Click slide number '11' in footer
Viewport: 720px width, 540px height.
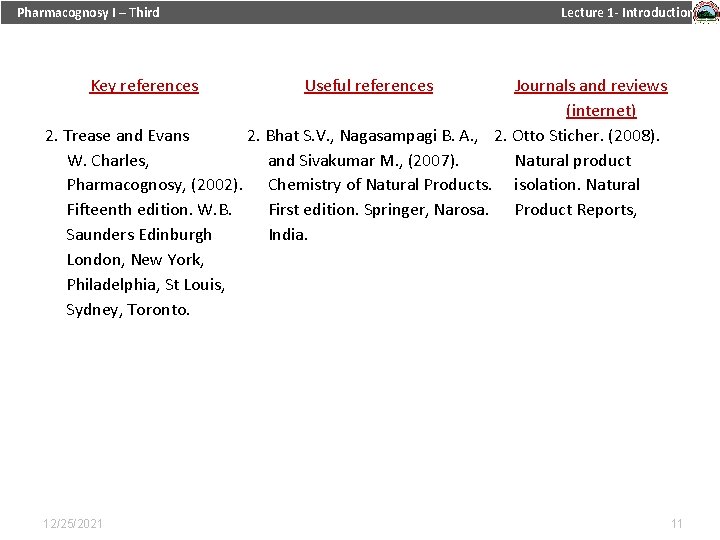click(x=676, y=524)
